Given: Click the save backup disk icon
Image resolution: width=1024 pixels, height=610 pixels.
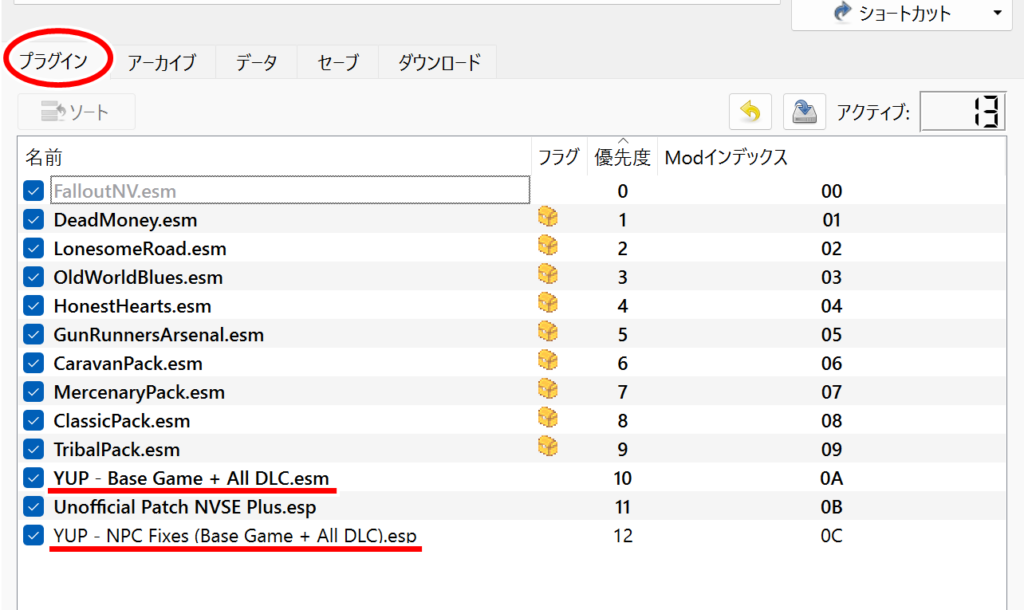Looking at the screenshot, I should 803,113.
